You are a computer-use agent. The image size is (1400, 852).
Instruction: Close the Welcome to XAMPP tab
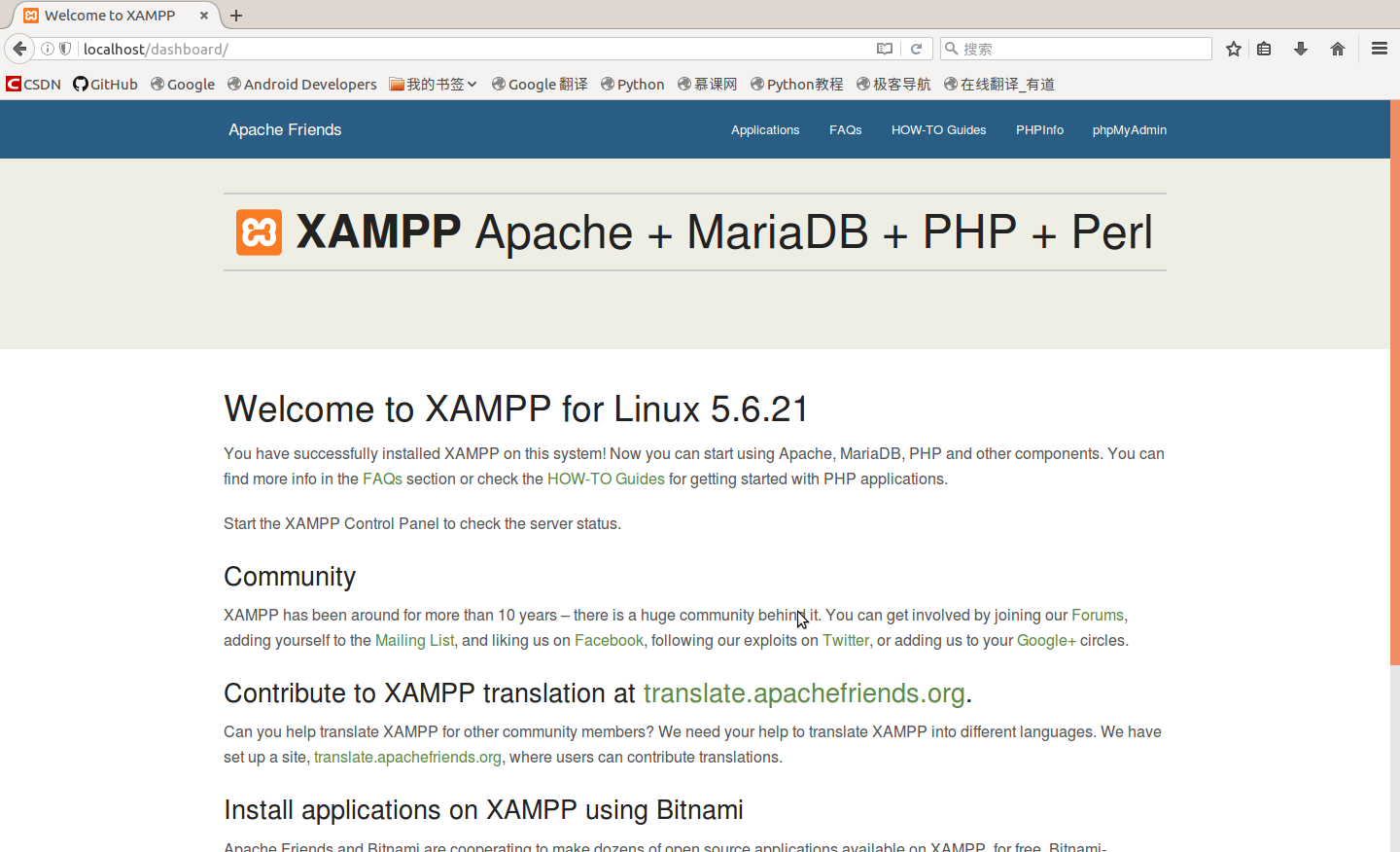[x=204, y=16]
